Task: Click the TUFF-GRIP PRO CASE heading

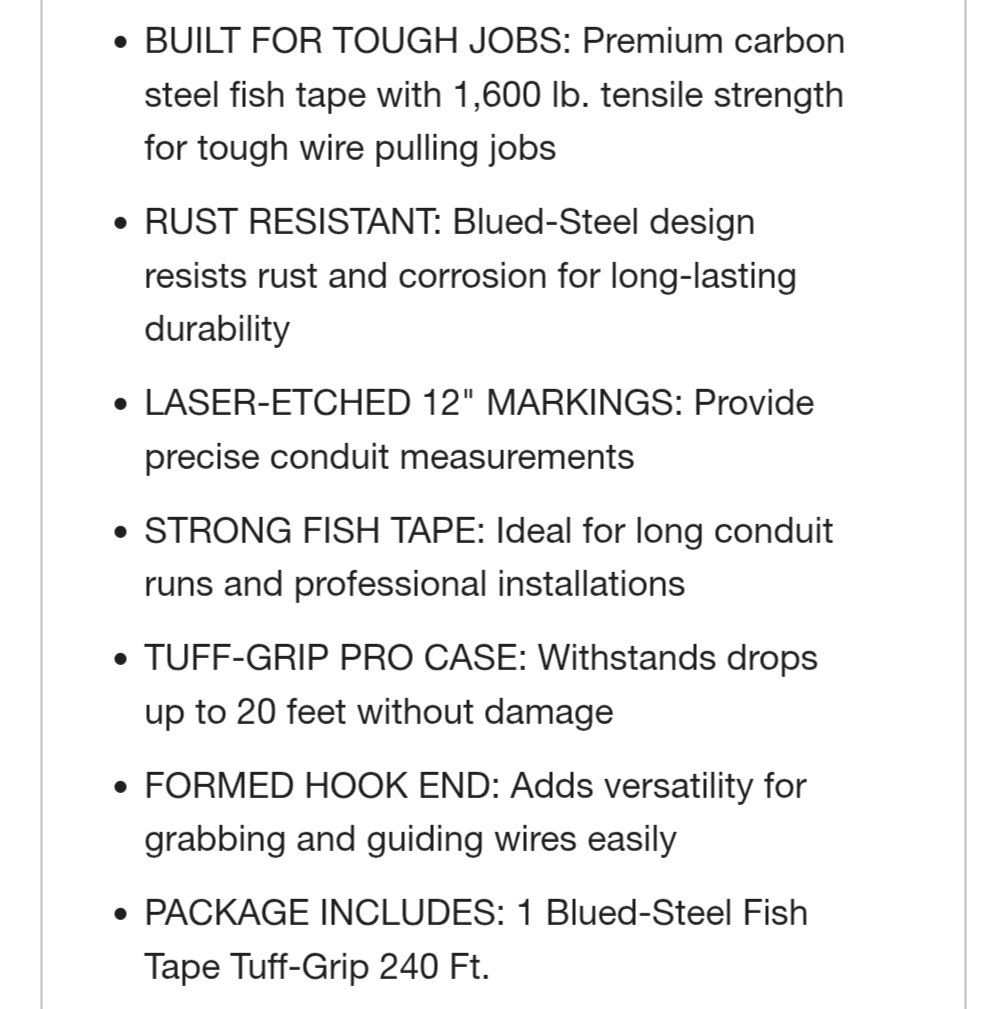Action: (x=336, y=658)
